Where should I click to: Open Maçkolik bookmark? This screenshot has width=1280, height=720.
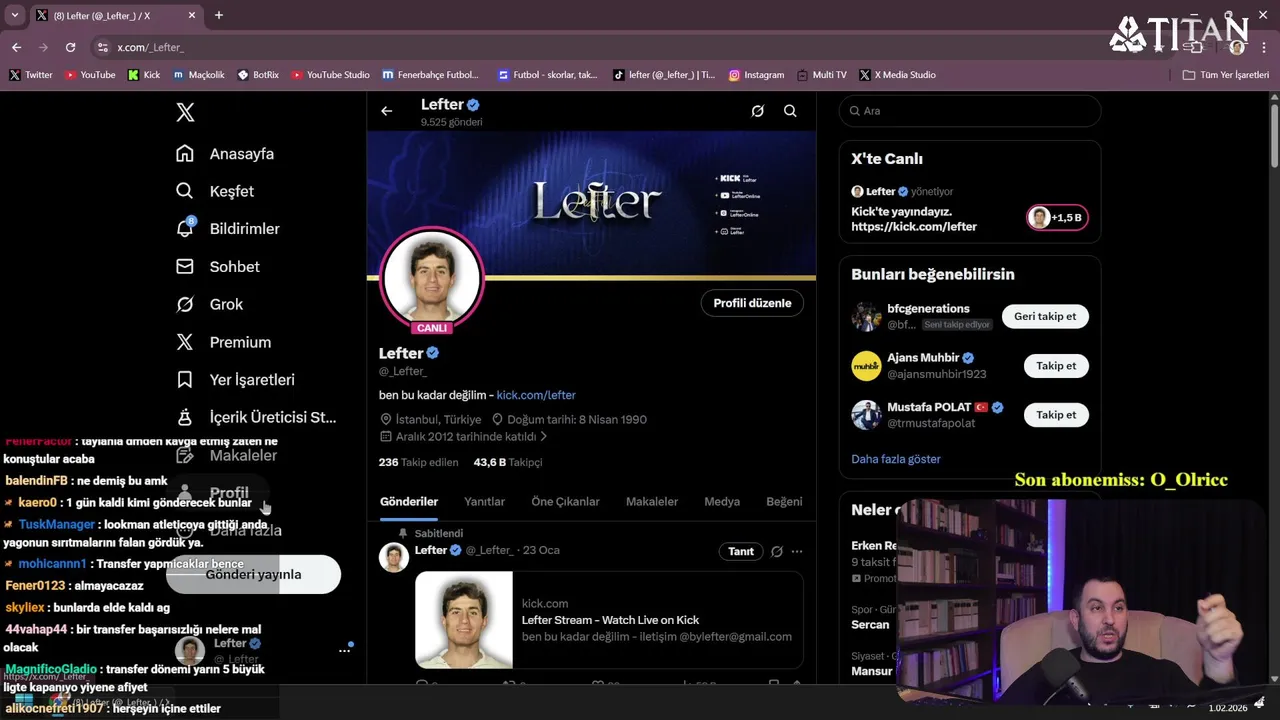pos(199,75)
